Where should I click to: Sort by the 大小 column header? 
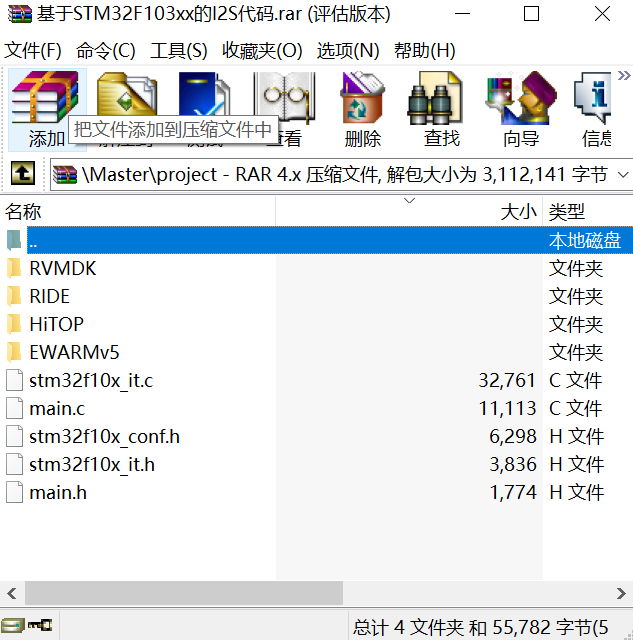coord(409,211)
